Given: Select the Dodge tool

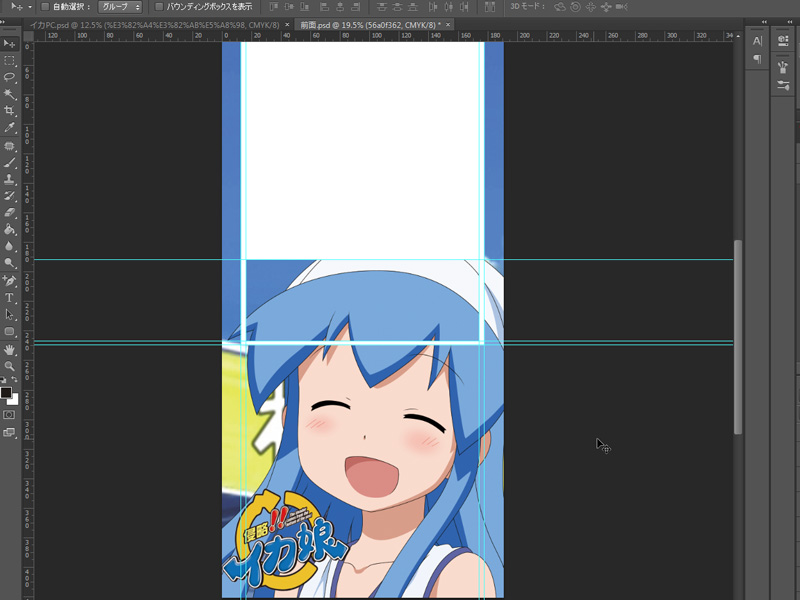Looking at the screenshot, I should click(x=9, y=263).
